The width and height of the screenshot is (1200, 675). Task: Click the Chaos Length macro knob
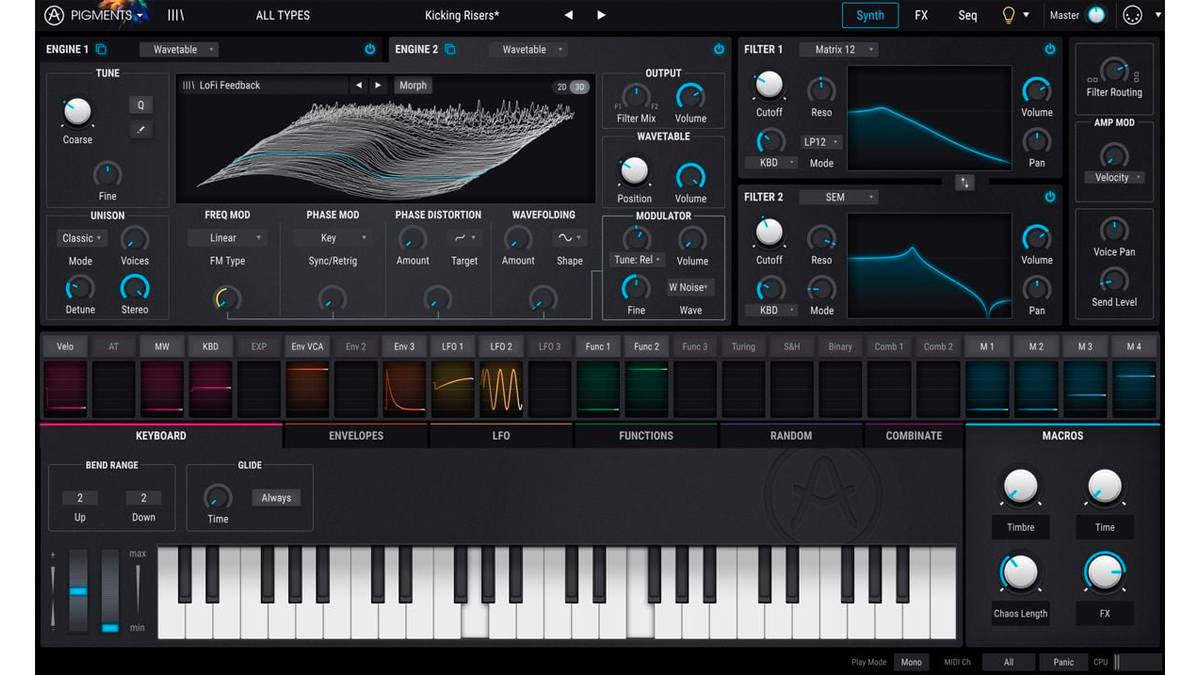click(1019, 573)
